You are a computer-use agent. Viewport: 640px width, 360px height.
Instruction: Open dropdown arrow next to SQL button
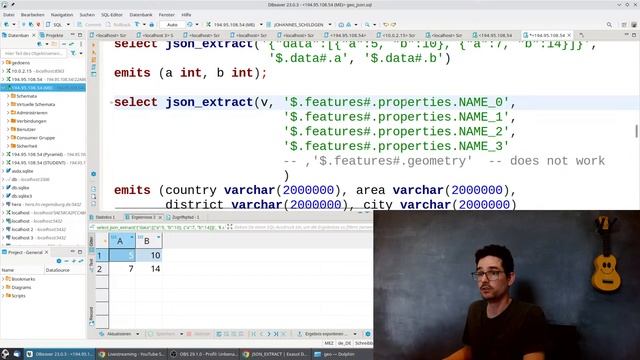pos(68,24)
